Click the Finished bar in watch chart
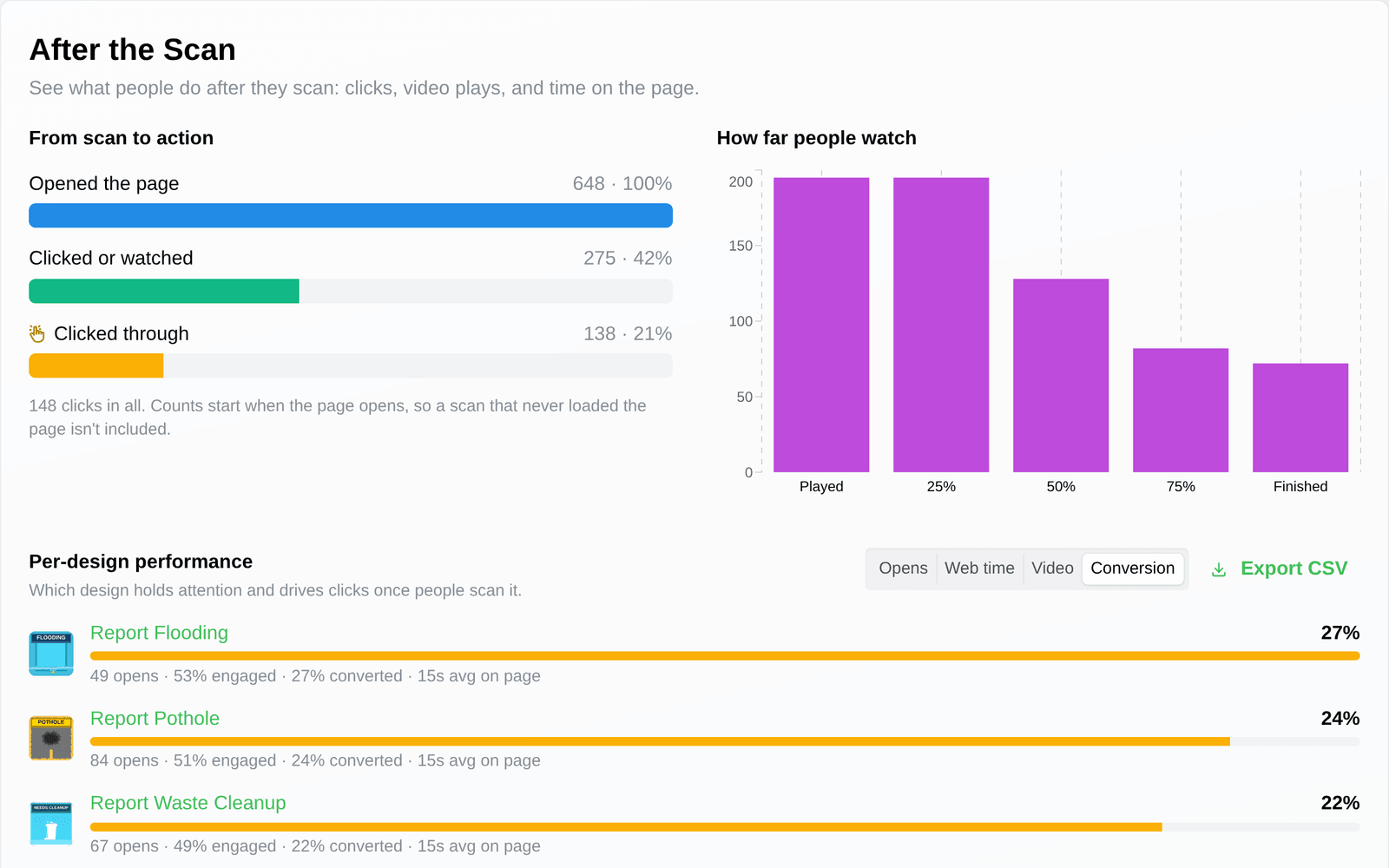 coord(1300,418)
